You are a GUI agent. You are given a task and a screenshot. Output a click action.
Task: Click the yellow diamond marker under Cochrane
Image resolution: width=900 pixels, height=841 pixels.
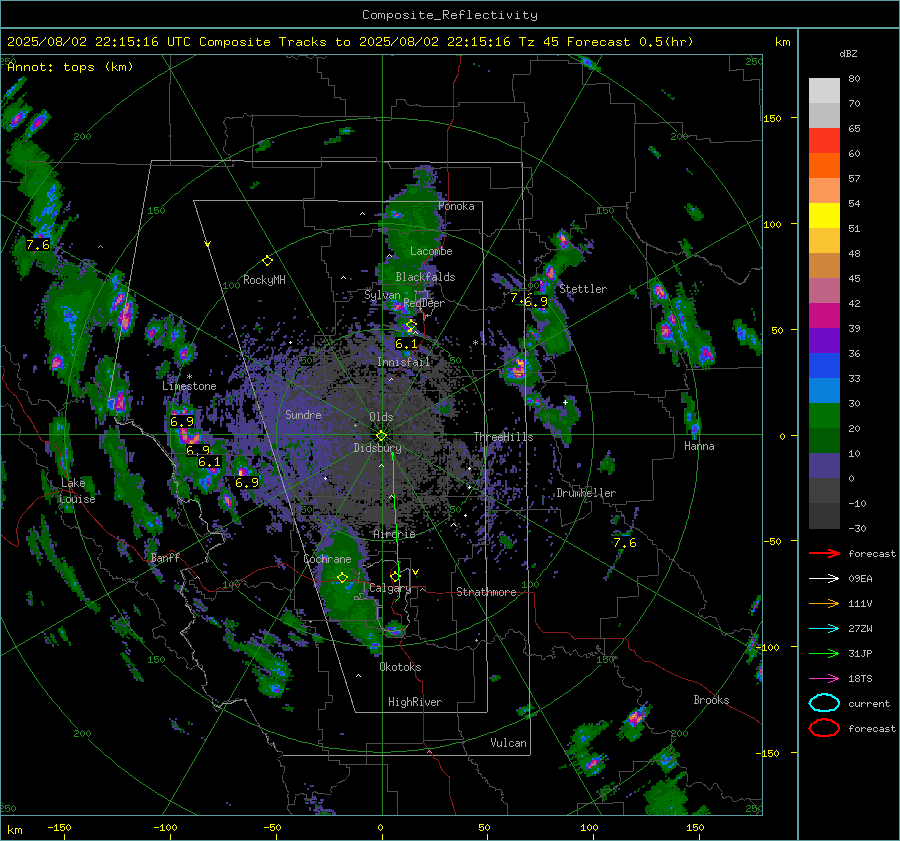coord(342,578)
